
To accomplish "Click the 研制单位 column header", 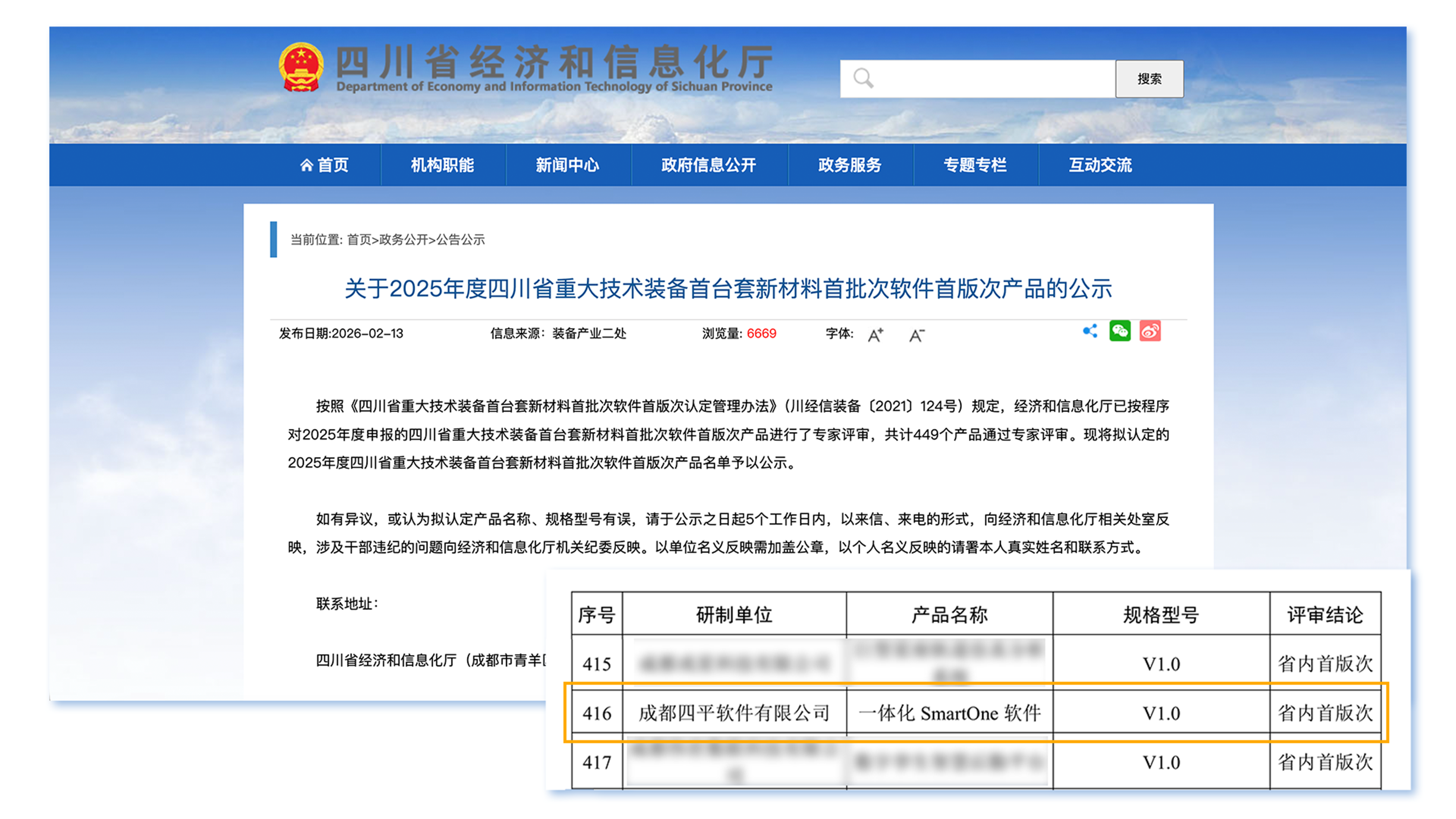I will point(734,615).
